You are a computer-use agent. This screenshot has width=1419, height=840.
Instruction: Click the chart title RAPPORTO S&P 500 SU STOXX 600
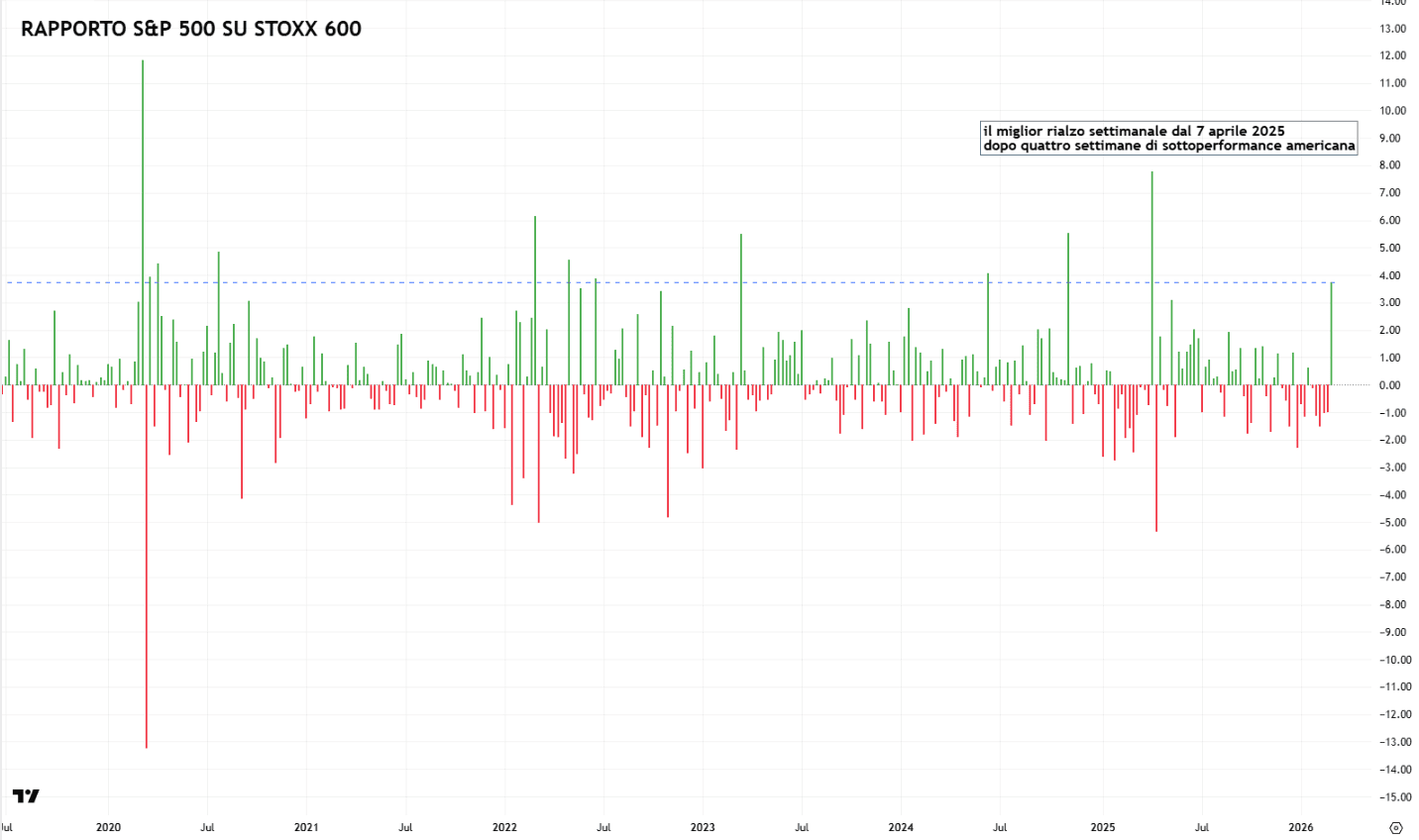point(191,29)
